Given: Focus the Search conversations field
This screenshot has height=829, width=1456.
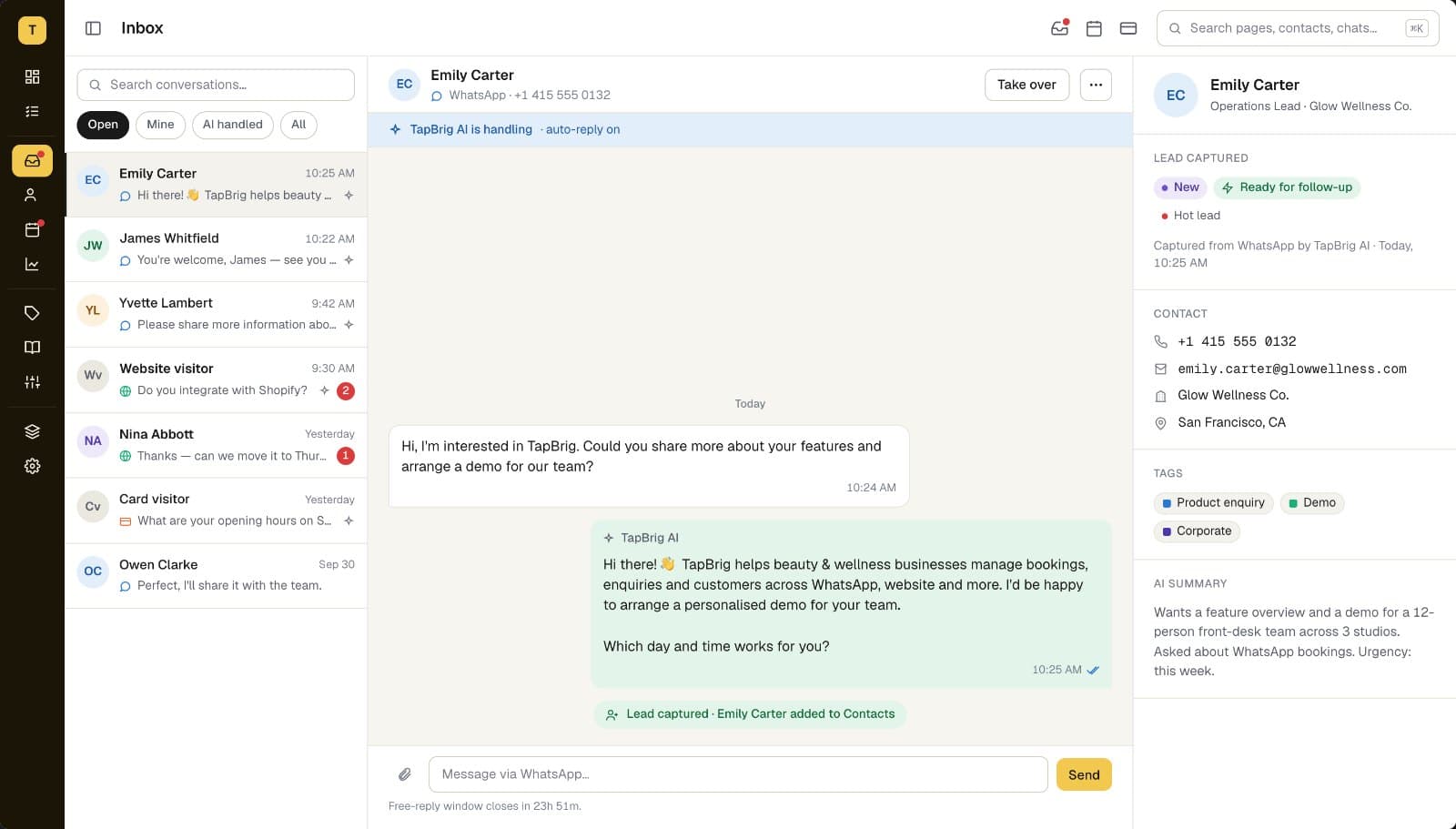Looking at the screenshot, I should coord(216,85).
